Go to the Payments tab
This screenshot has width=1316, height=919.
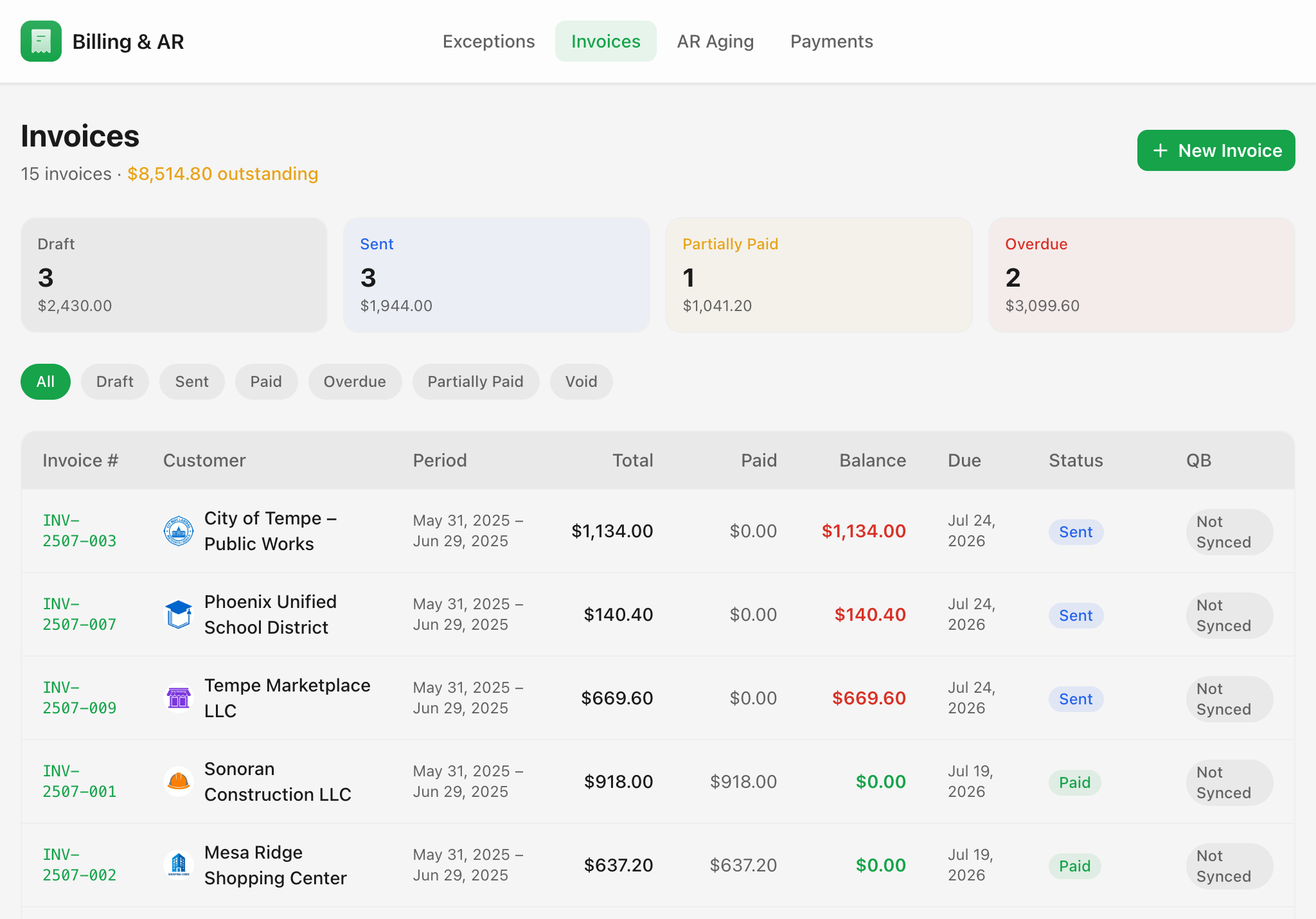point(831,41)
